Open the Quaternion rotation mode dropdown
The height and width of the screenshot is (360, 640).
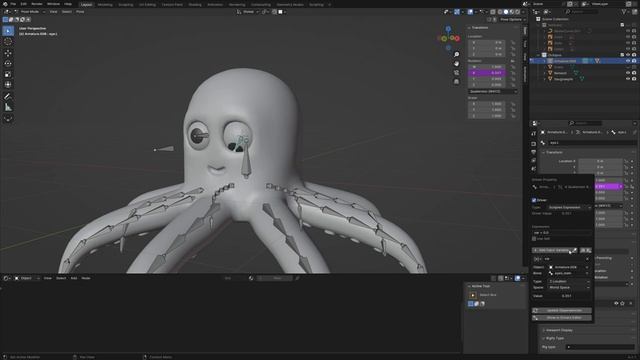493,91
